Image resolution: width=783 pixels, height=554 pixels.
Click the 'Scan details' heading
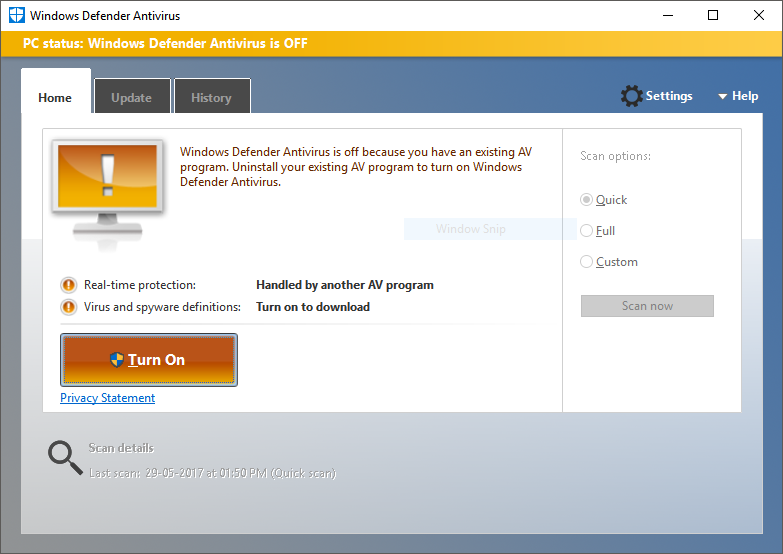point(121,448)
